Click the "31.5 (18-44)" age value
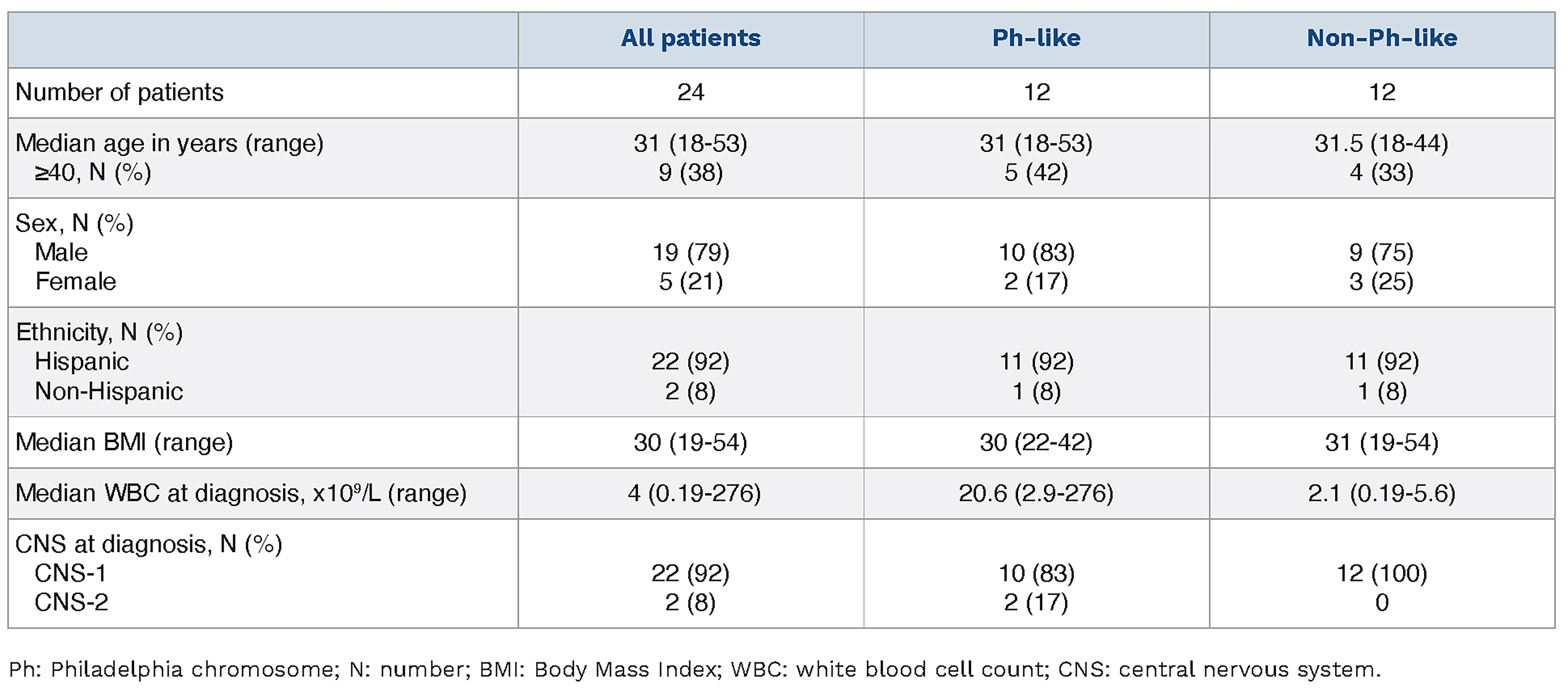This screenshot has height=692, width=1568. click(x=1381, y=144)
